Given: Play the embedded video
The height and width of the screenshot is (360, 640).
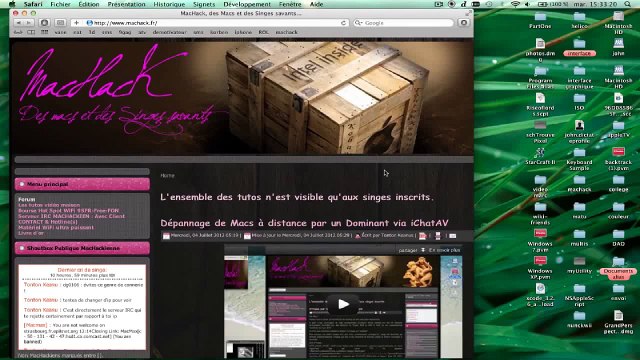Looking at the screenshot, I should pyautogui.click(x=343, y=304).
